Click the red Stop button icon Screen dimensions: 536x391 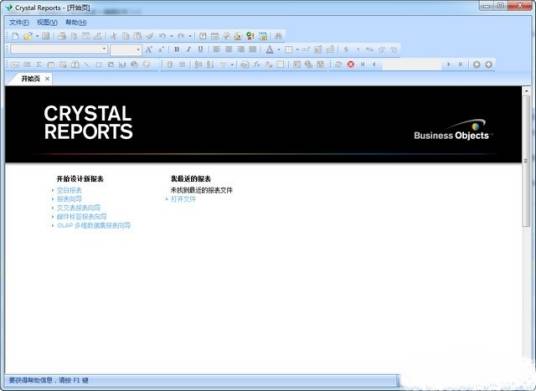click(x=351, y=64)
